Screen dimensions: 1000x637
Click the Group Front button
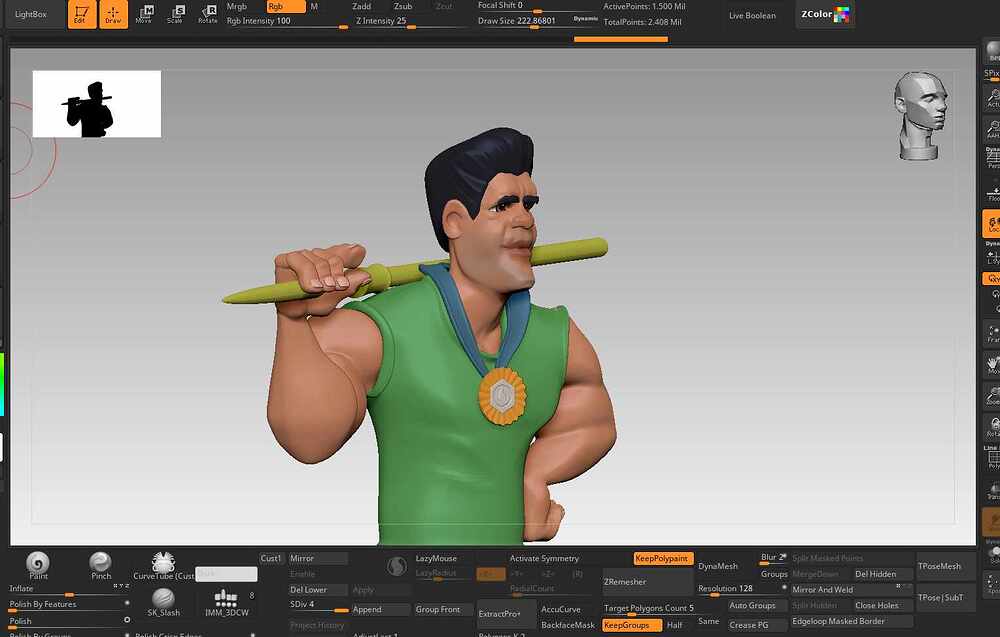coord(444,610)
